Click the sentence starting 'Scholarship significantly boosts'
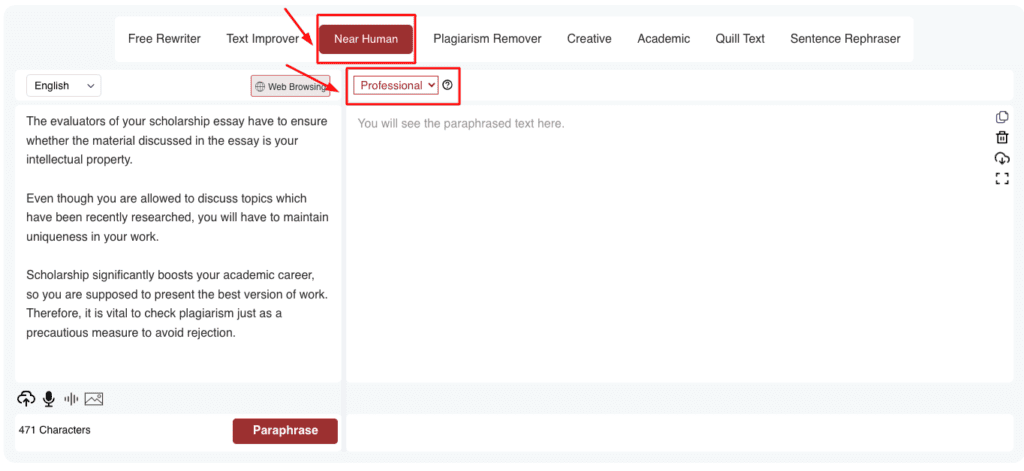The height and width of the screenshot is (471, 1024). pyautogui.click(x=176, y=284)
